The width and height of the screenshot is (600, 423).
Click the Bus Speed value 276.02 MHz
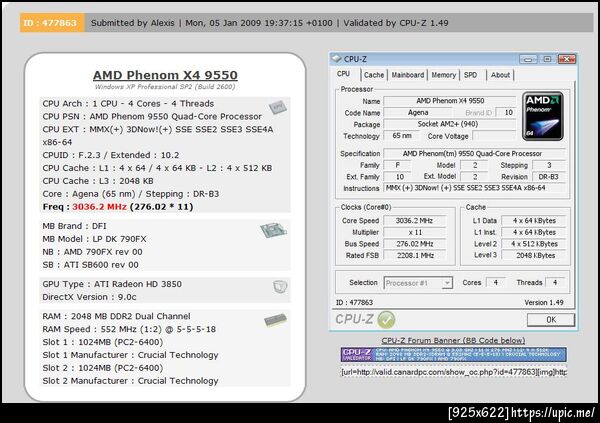(x=415, y=244)
